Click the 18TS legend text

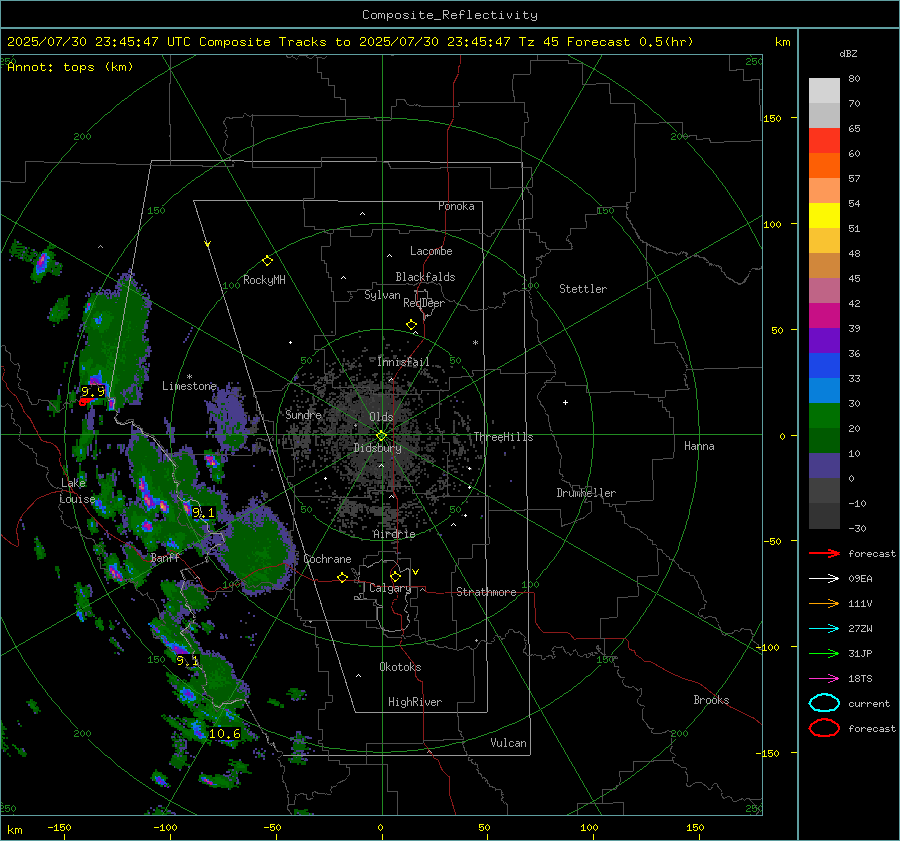coord(860,679)
